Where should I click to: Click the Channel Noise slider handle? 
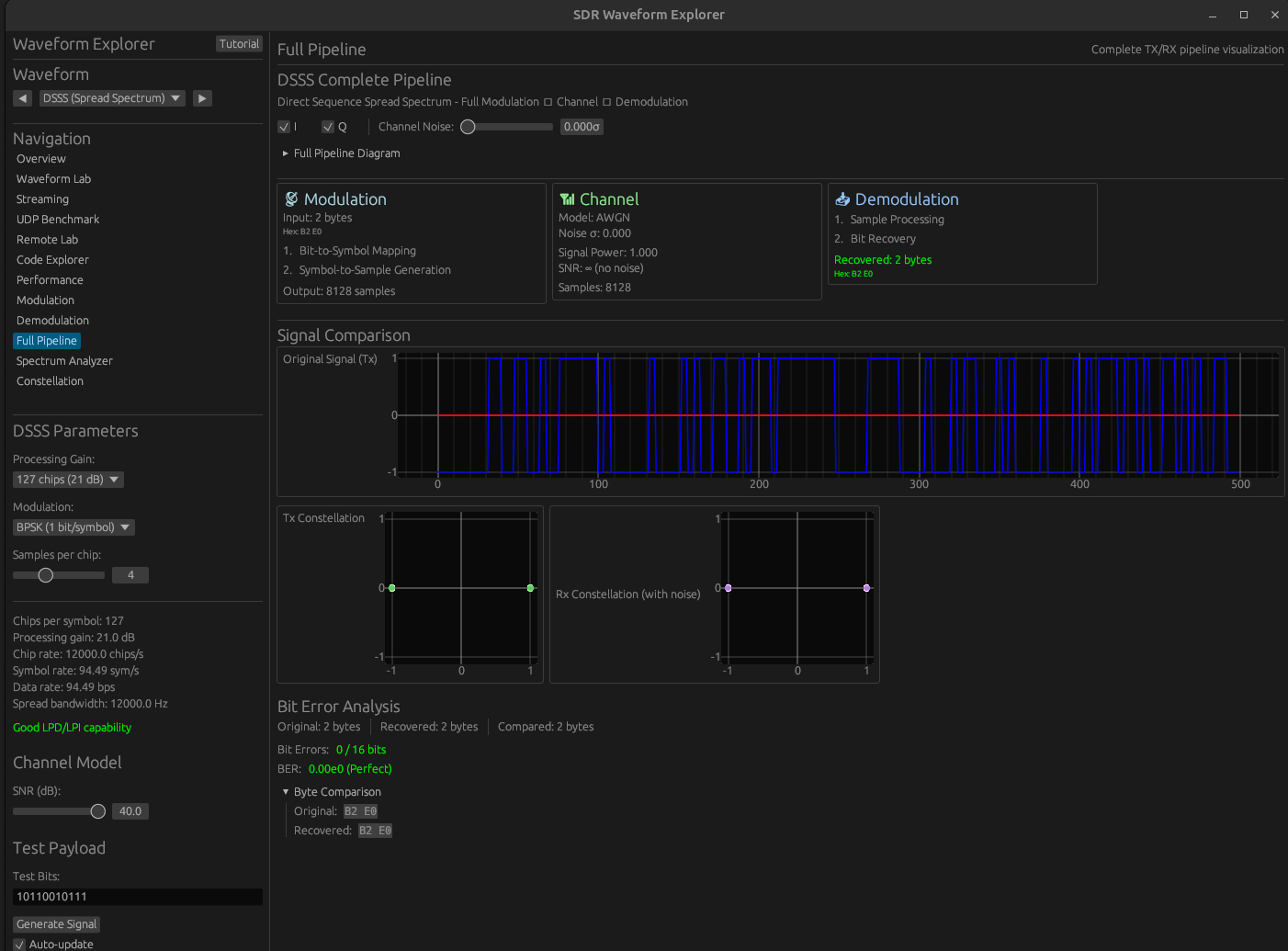469,127
